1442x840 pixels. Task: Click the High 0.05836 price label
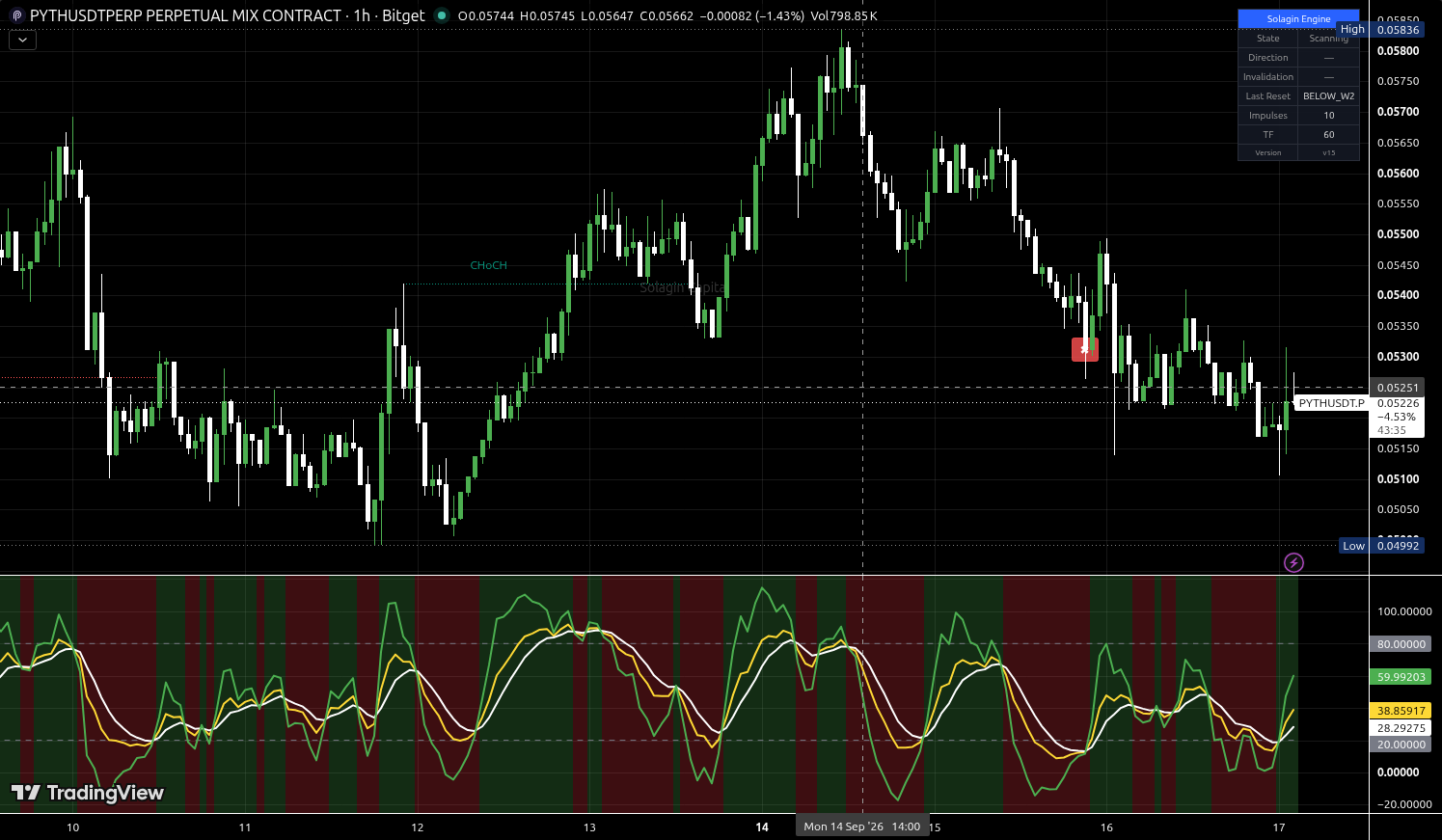pyautogui.click(x=1380, y=30)
